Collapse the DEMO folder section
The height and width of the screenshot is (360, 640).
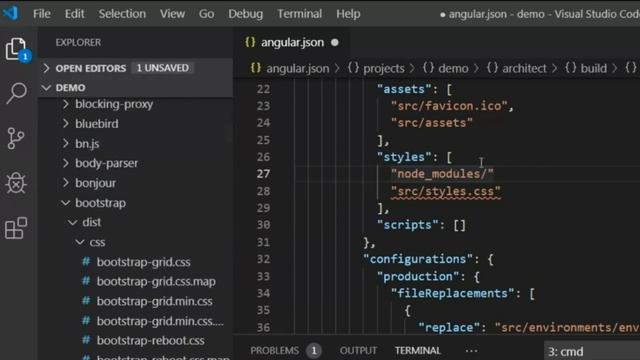click(x=46, y=87)
